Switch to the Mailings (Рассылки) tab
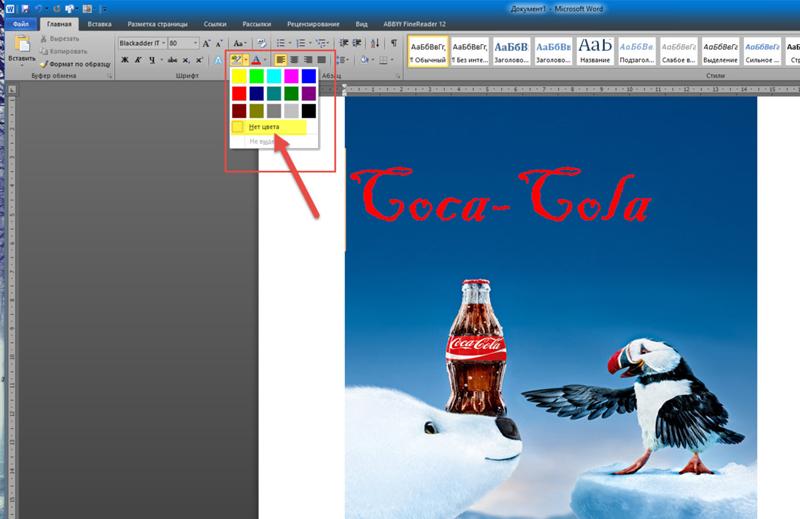The height and width of the screenshot is (519, 800). click(x=257, y=24)
